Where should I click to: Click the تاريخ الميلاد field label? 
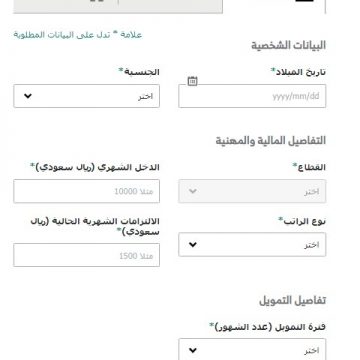[298, 72]
